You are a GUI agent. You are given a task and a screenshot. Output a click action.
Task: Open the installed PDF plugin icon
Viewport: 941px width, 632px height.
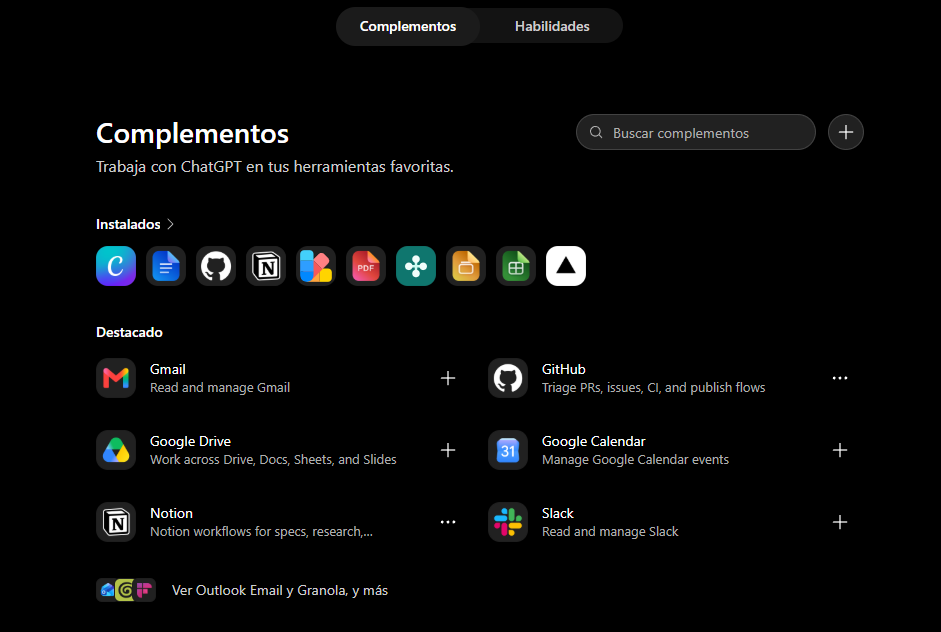tap(366, 266)
